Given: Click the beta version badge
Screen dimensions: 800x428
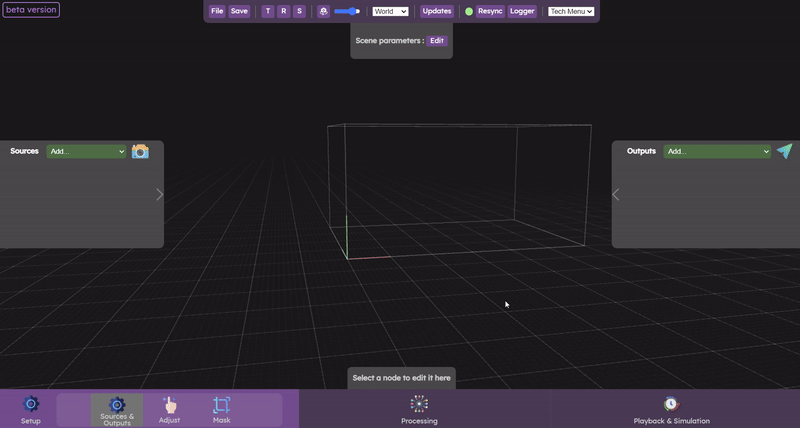Looking at the screenshot, I should (31, 10).
